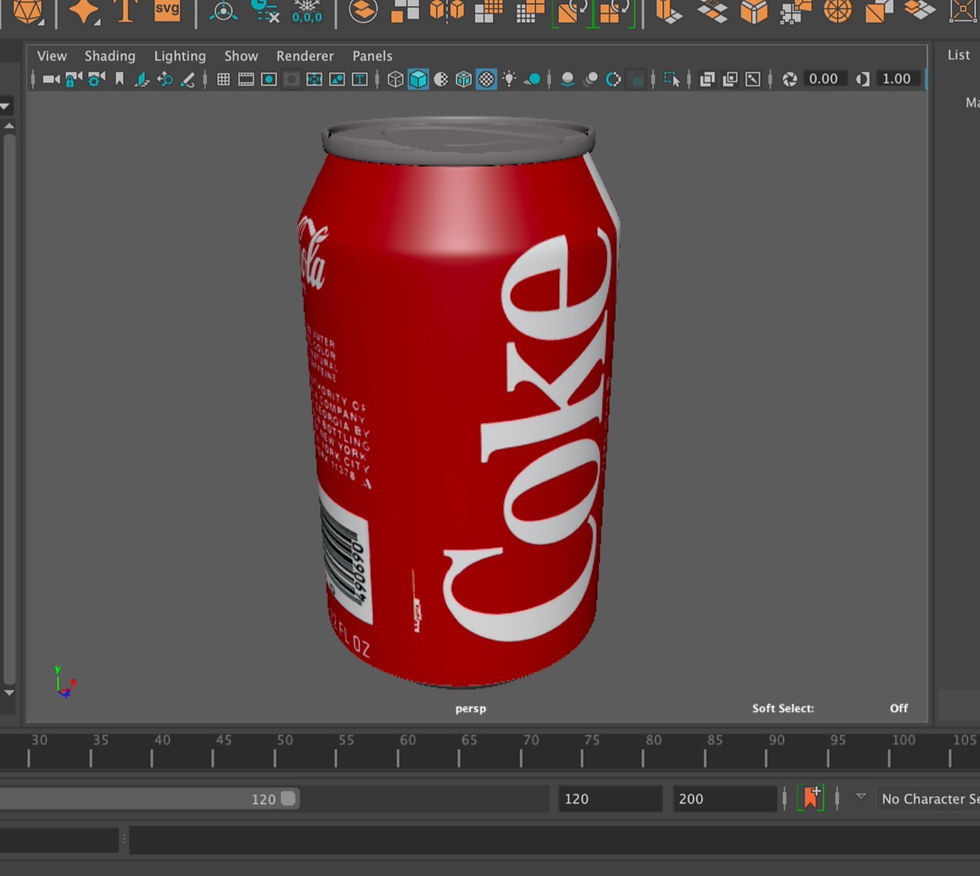The width and height of the screenshot is (980, 876).
Task: Click the persp camera label
Action: (471, 709)
